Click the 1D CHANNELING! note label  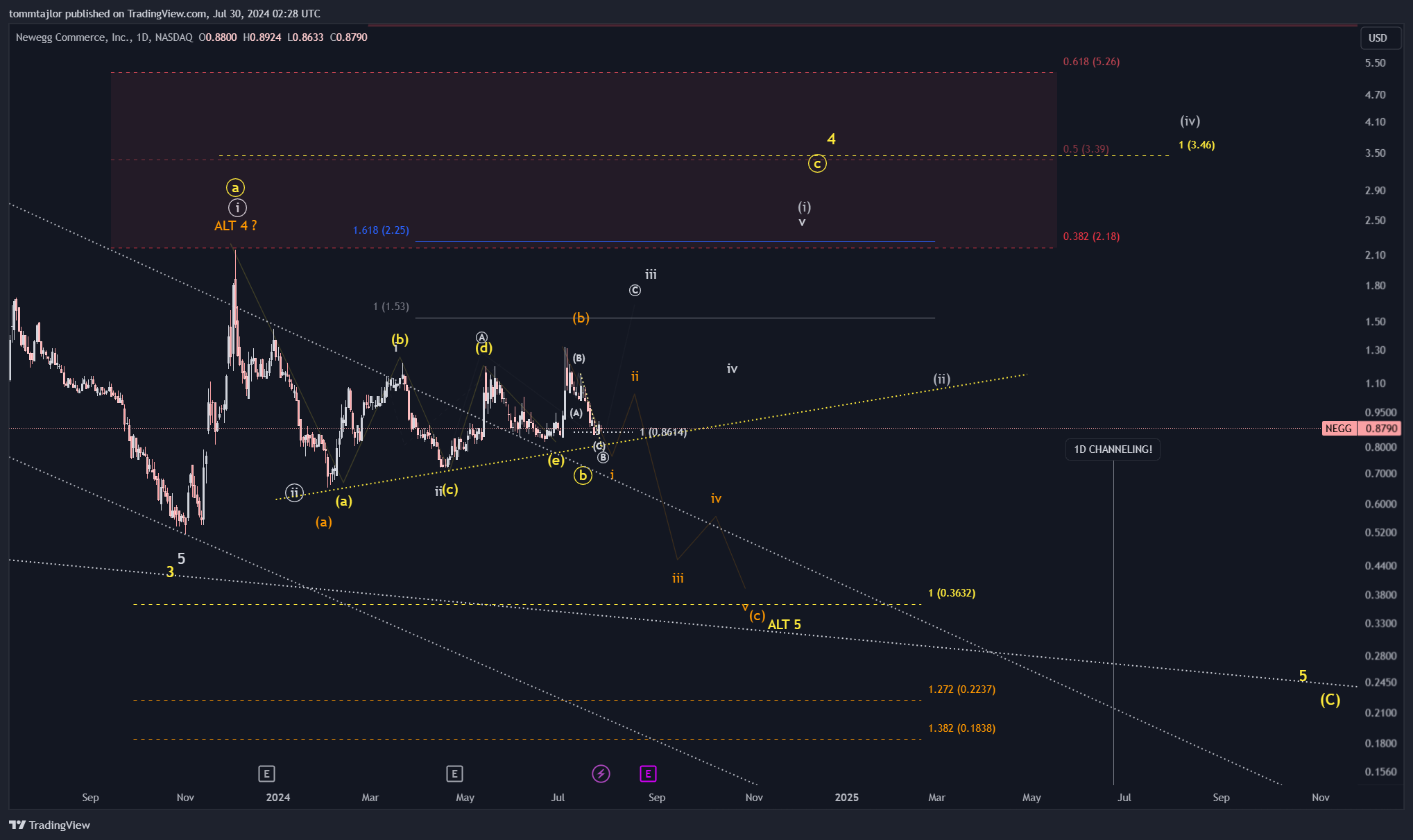(x=1113, y=449)
